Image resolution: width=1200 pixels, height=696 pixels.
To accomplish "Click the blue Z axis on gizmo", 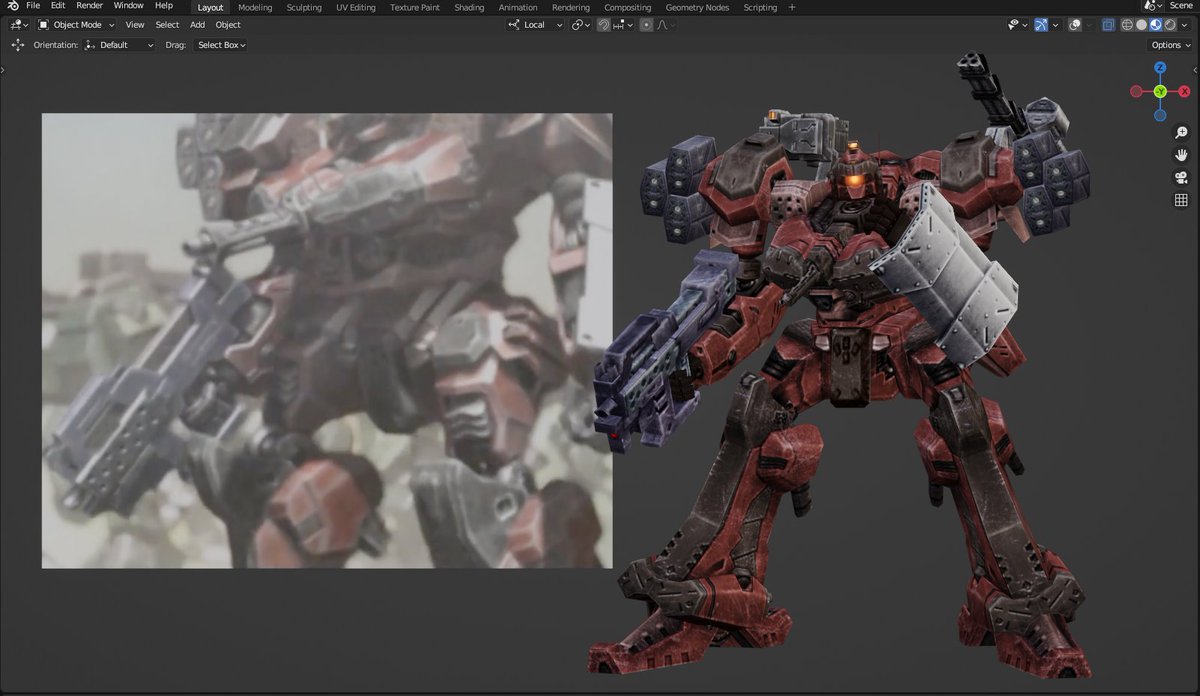I will [x=1160, y=68].
